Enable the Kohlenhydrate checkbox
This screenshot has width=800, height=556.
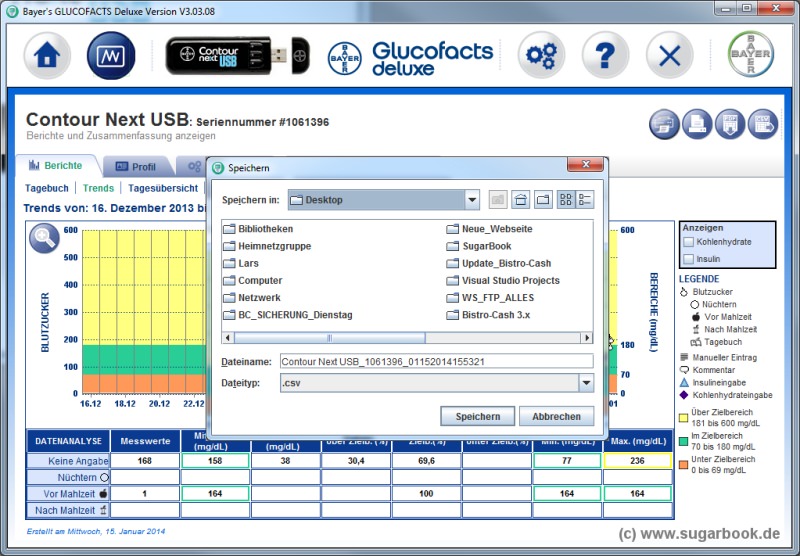click(x=689, y=242)
